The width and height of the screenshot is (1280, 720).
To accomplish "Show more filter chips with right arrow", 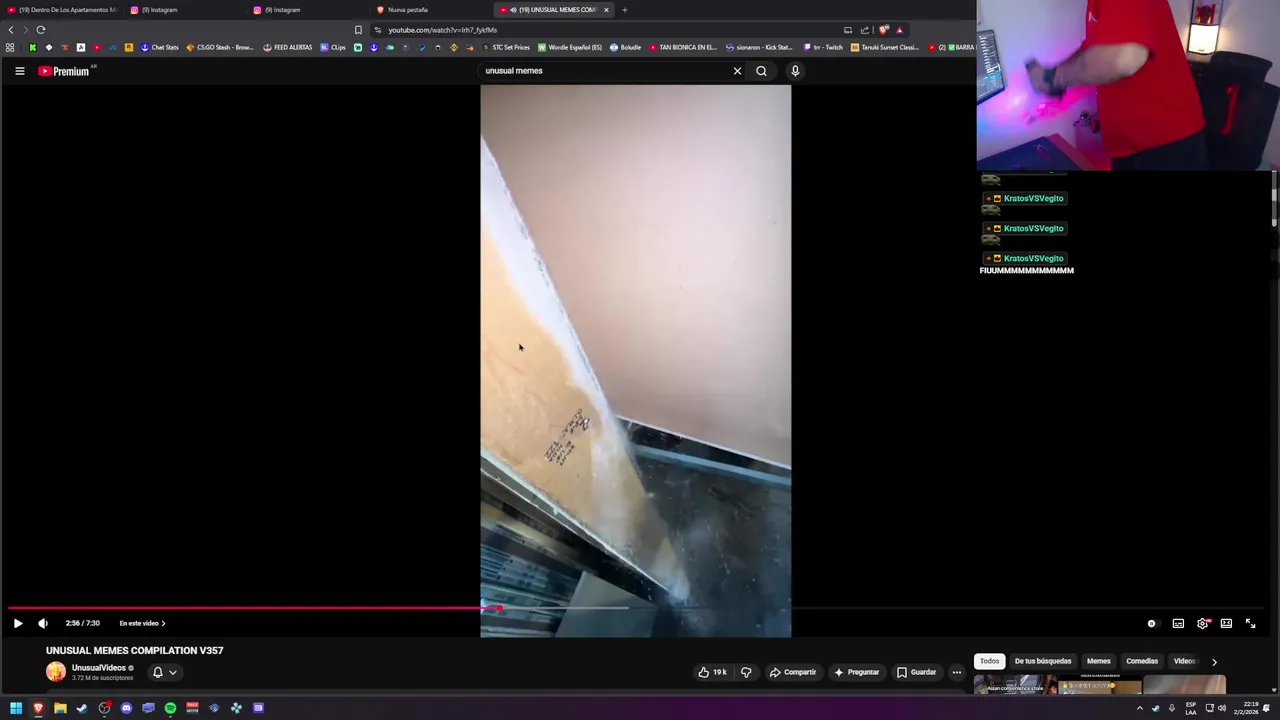I will tap(1214, 661).
